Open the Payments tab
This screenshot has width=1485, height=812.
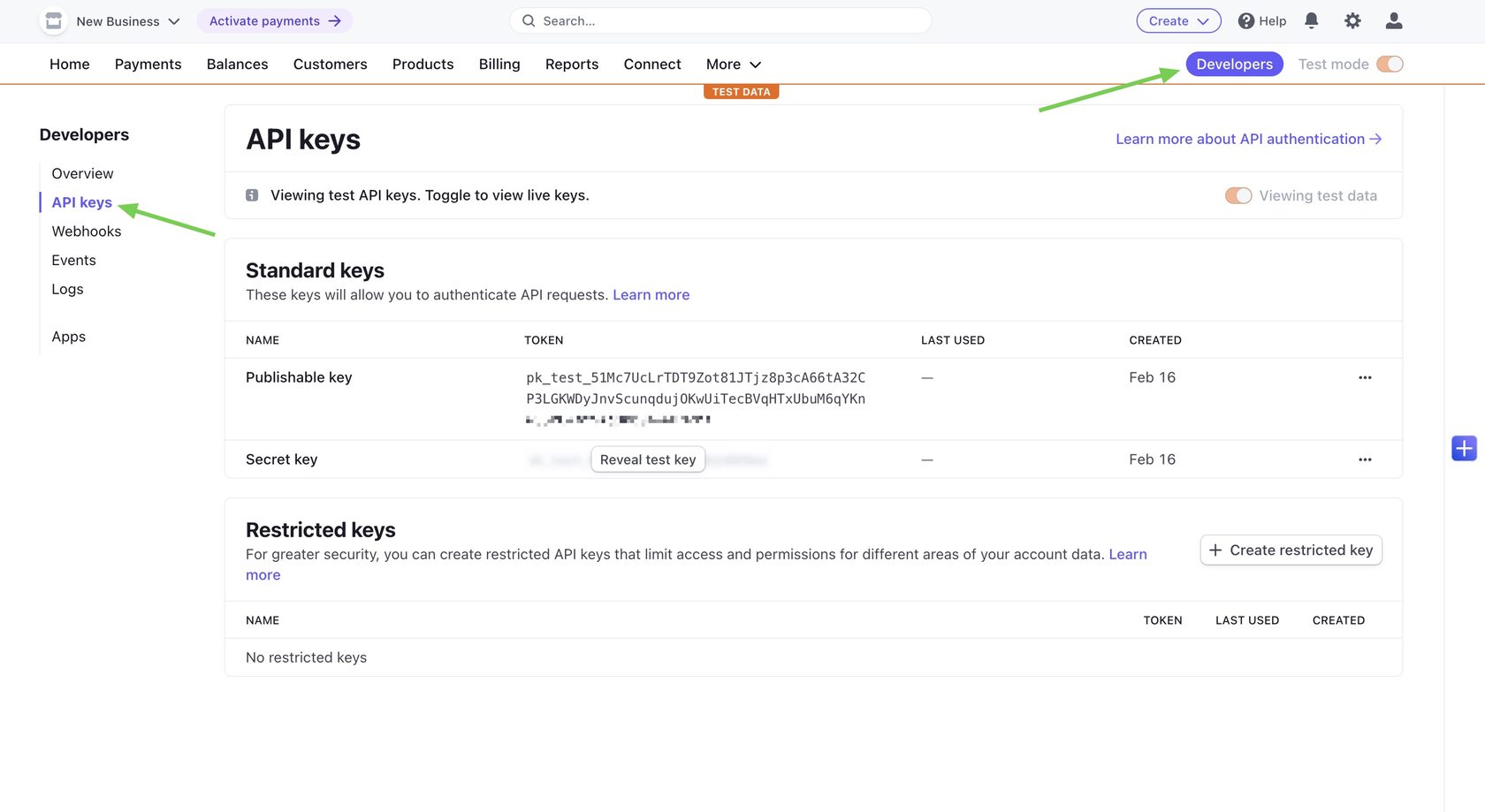[x=148, y=64]
